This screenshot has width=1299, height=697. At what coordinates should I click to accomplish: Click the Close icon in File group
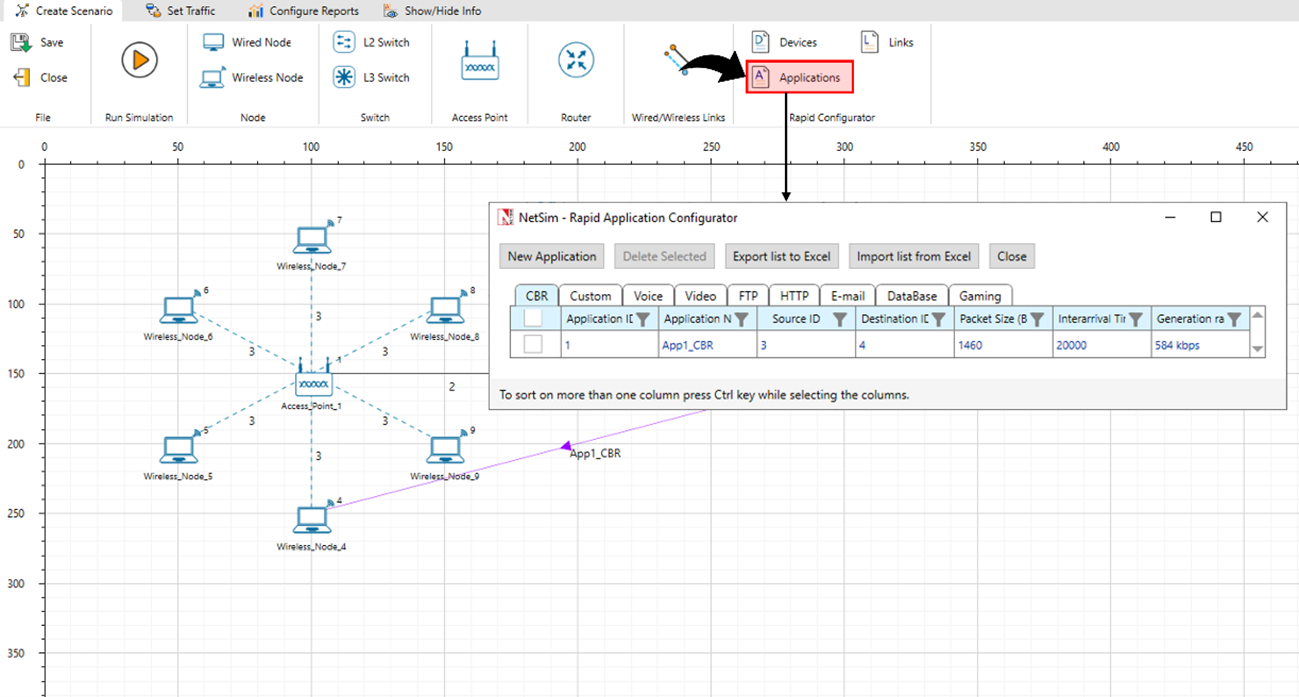pos(21,77)
